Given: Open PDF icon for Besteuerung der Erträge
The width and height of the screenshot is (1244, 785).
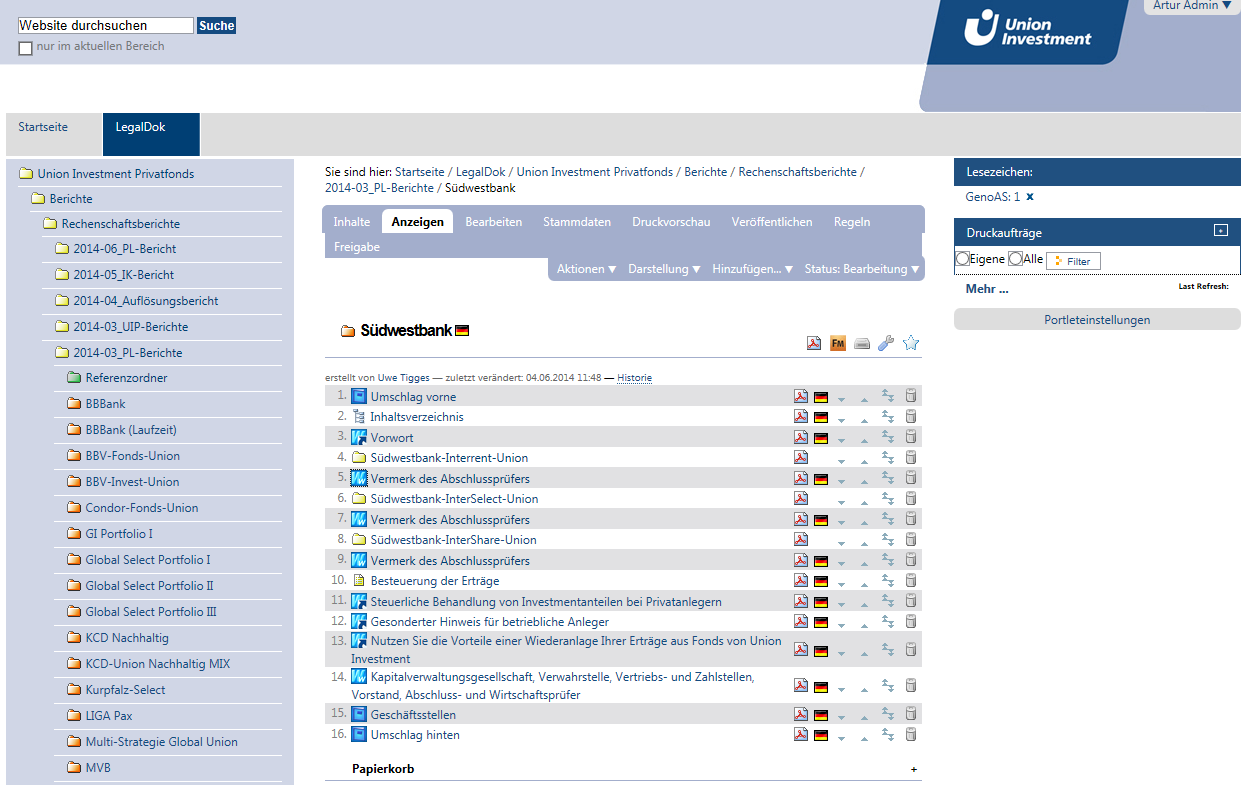Looking at the screenshot, I should (801, 580).
